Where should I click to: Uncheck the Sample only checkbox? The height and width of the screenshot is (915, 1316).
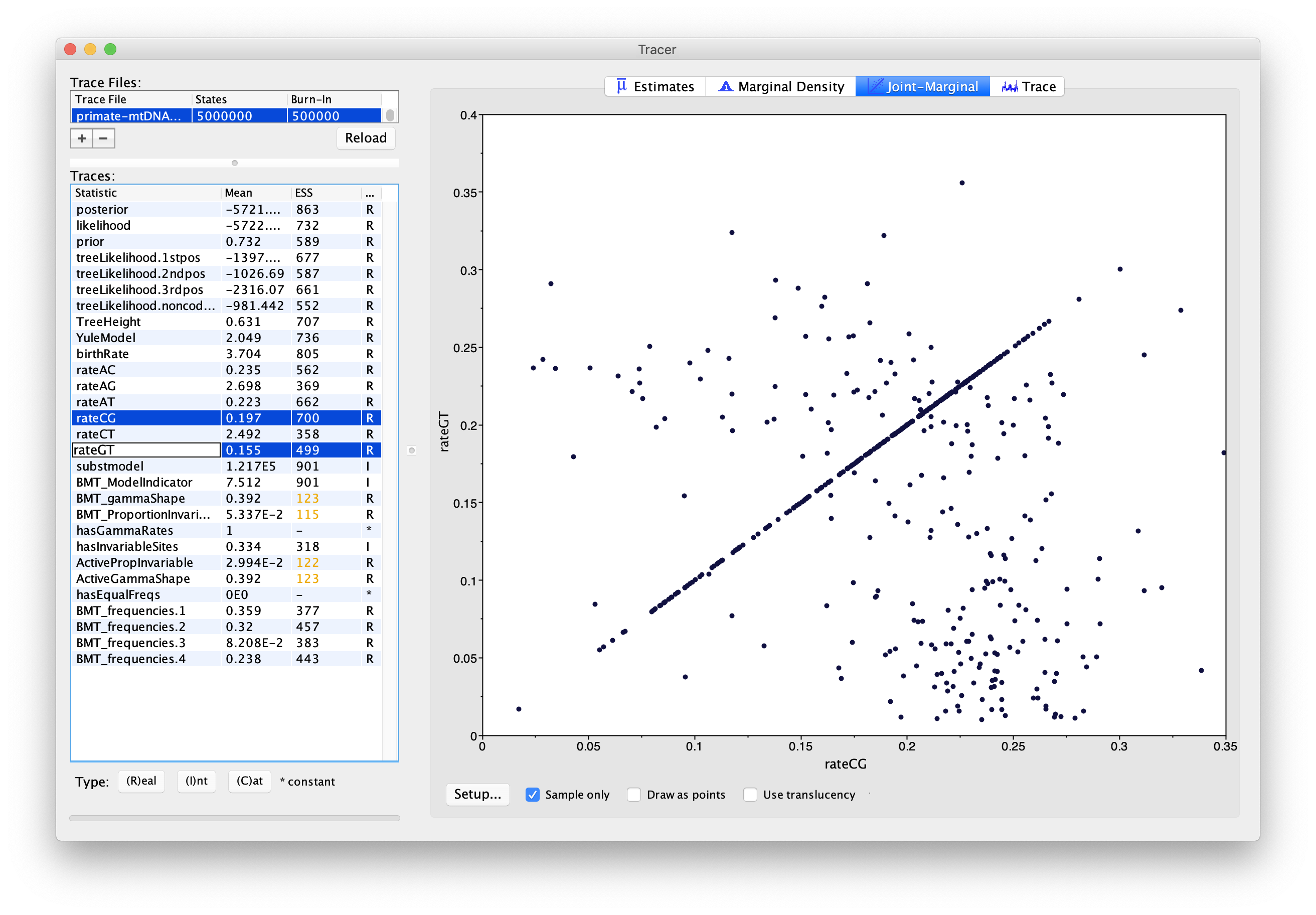point(533,795)
